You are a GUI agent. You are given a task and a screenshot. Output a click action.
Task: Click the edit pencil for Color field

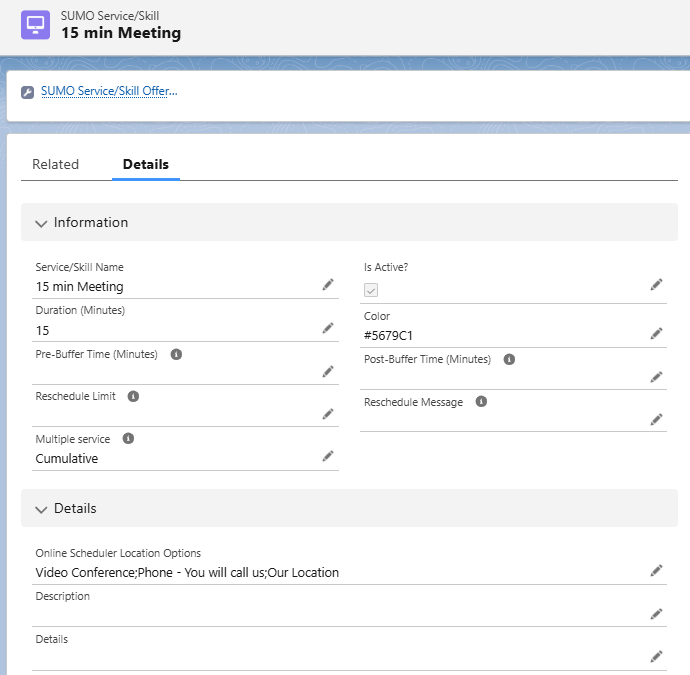(x=656, y=334)
